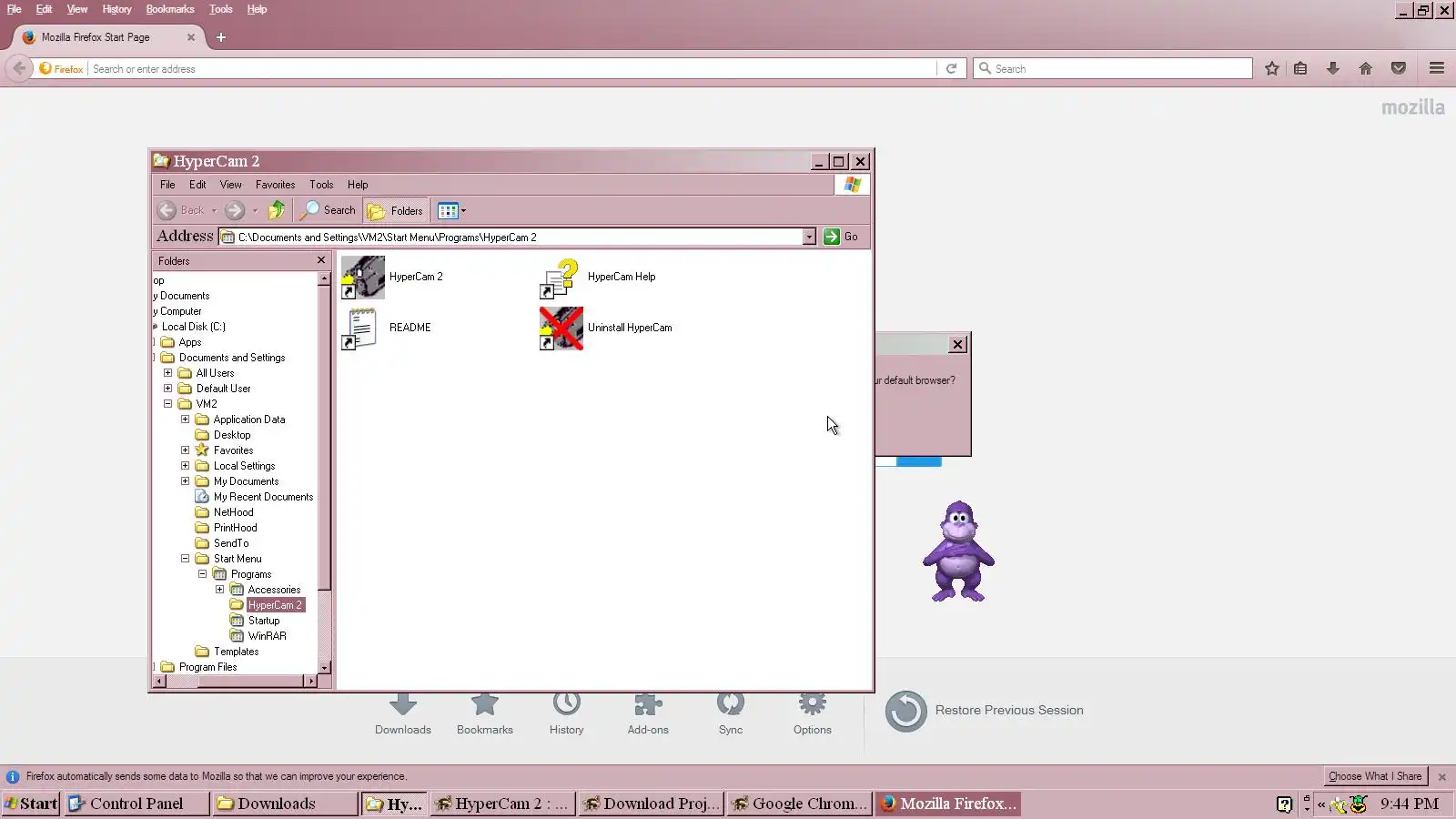Screen dimensions: 1456x819
Task: Open the View menu in Explorer window
Action: click(230, 185)
